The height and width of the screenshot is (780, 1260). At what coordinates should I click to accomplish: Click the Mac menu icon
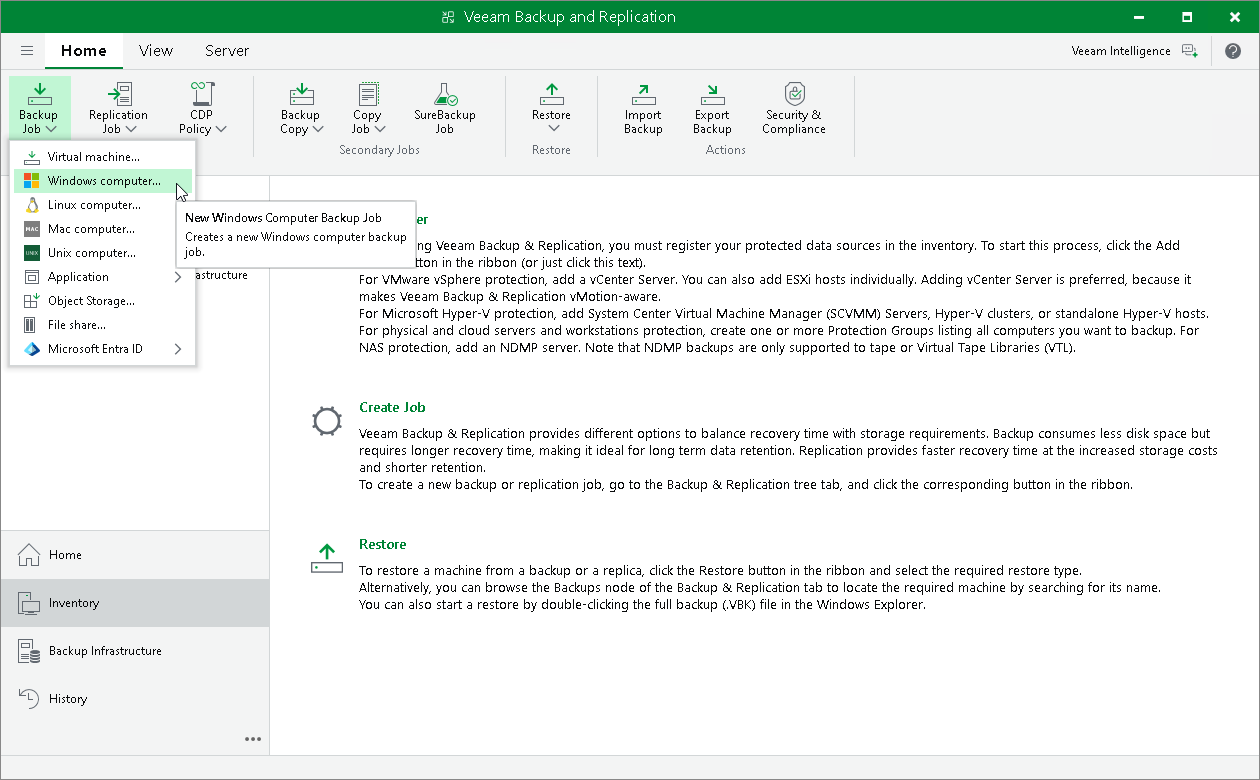coord(32,229)
